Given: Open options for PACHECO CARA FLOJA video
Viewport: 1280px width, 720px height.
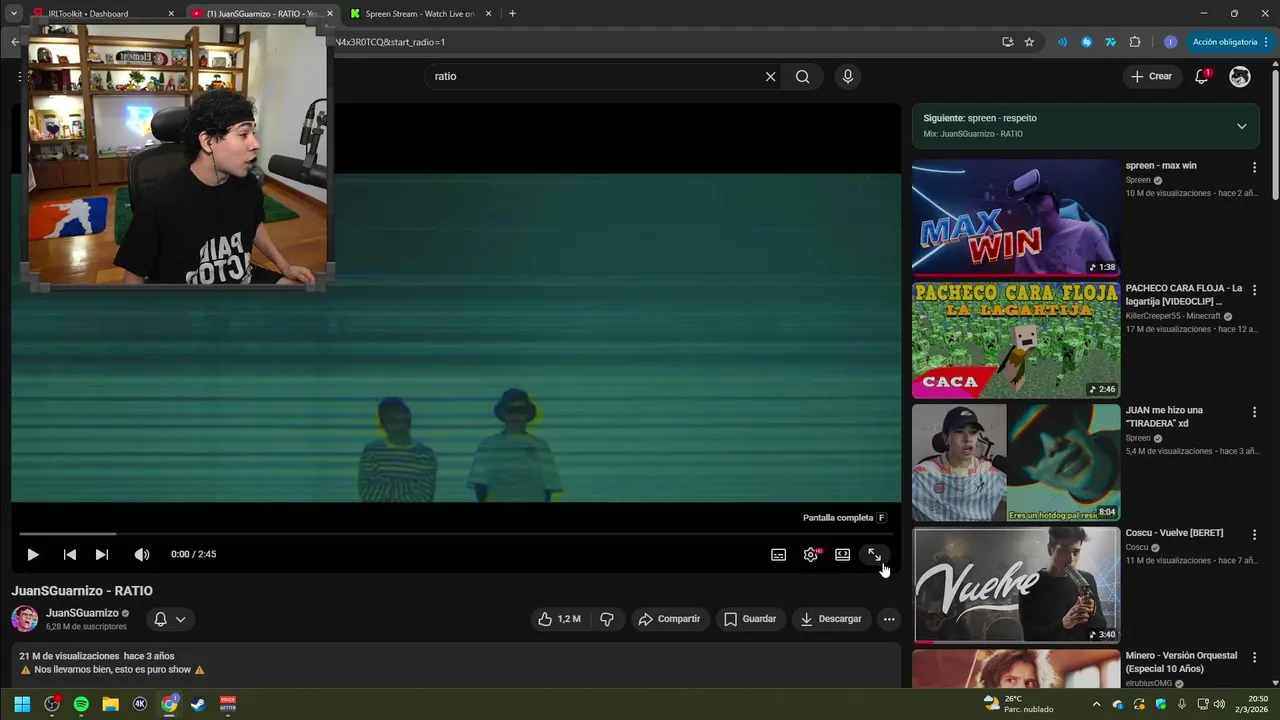Looking at the screenshot, I should (x=1254, y=290).
